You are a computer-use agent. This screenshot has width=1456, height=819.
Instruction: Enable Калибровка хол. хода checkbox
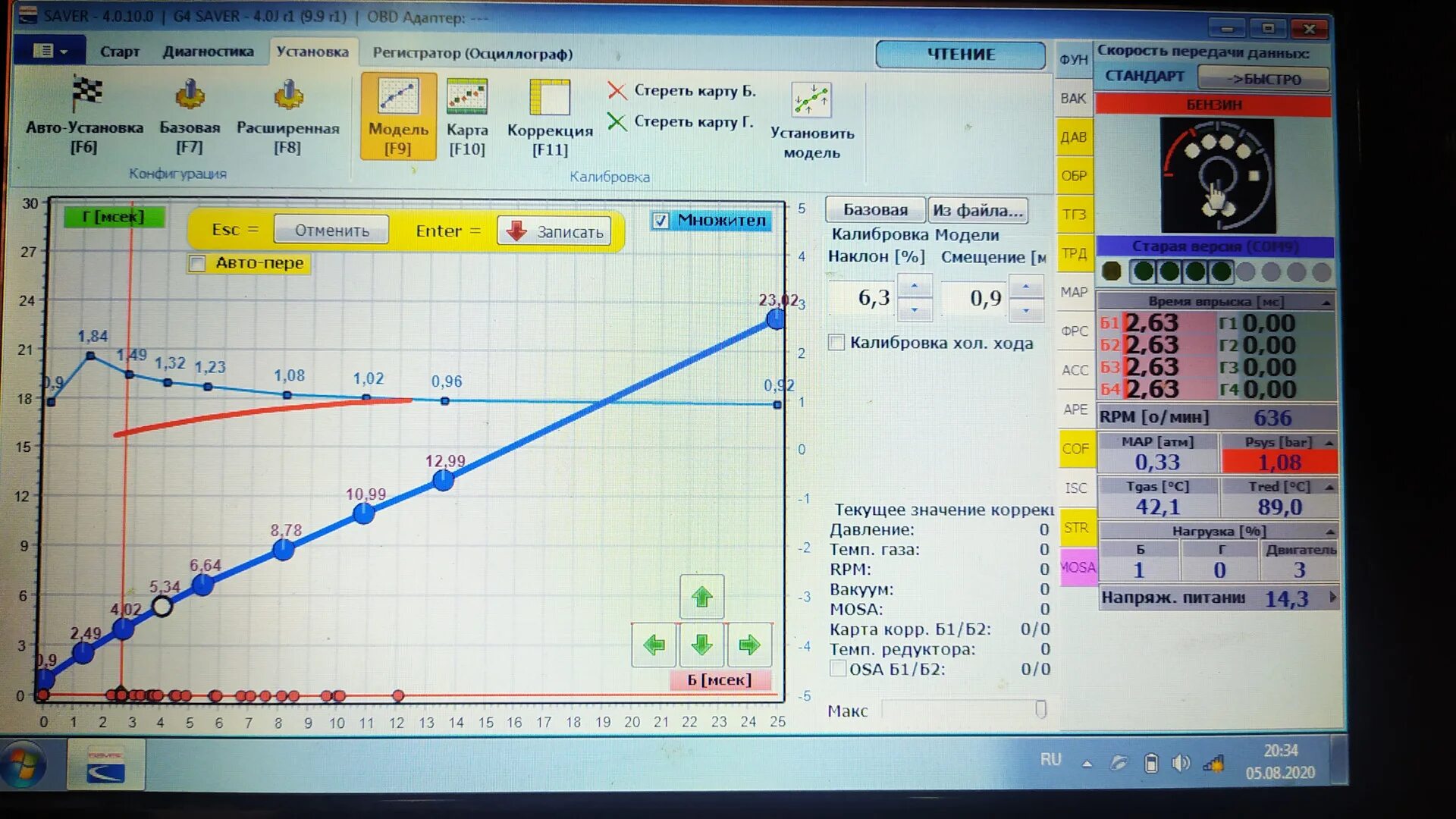836,343
